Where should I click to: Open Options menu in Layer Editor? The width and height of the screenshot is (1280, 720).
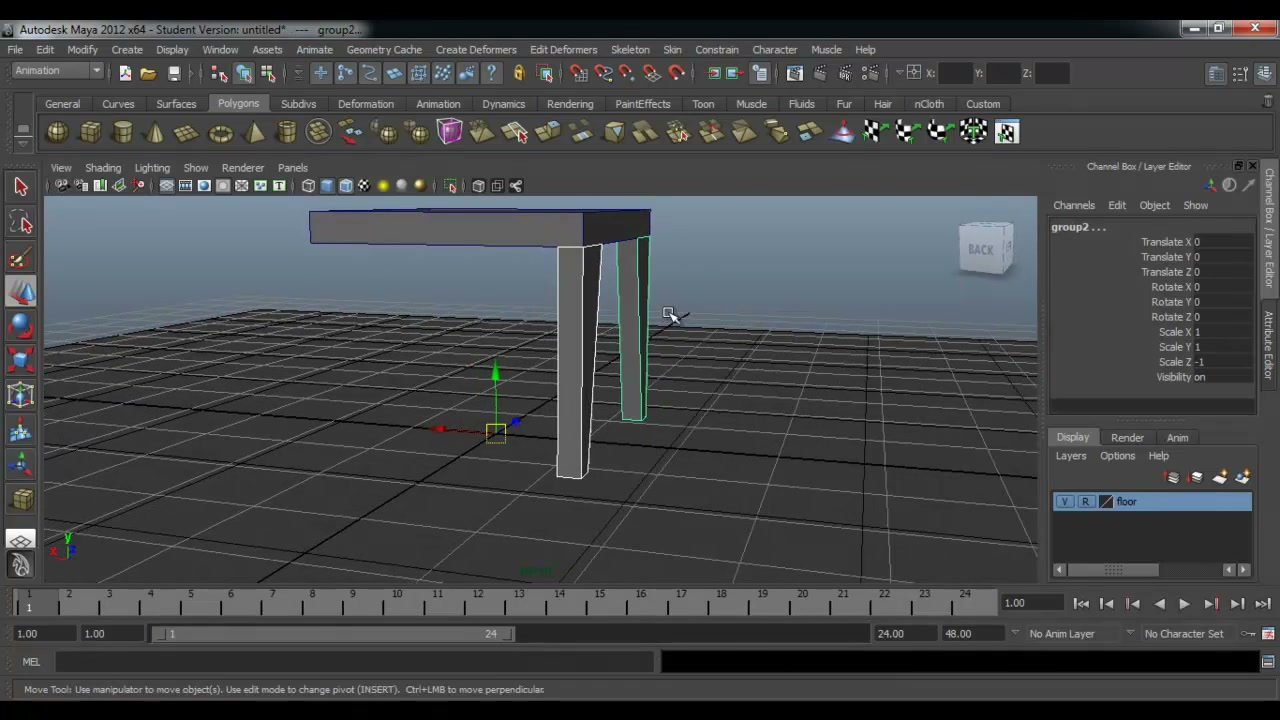1118,456
